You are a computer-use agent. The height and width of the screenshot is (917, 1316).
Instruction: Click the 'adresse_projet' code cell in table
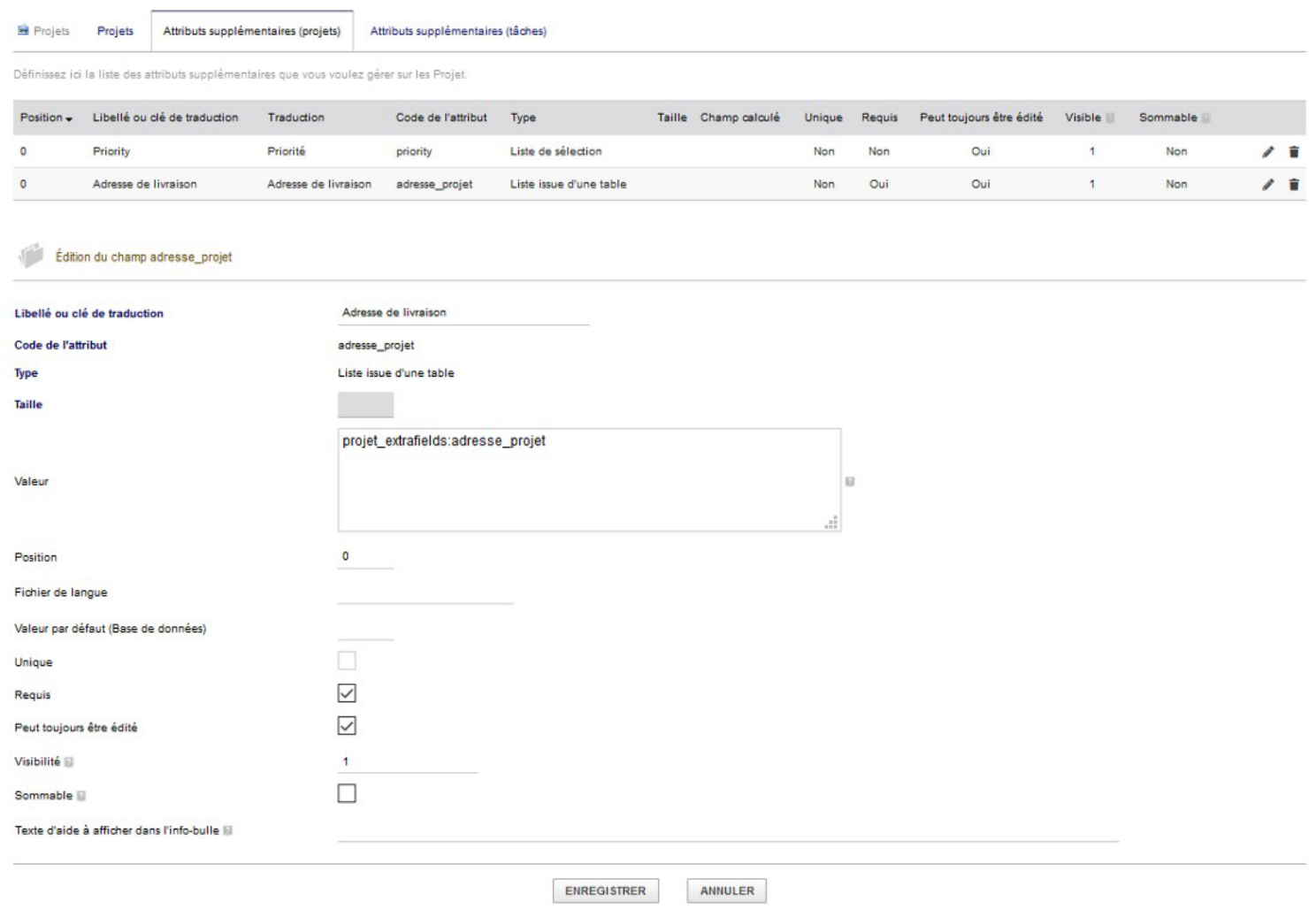click(x=434, y=184)
